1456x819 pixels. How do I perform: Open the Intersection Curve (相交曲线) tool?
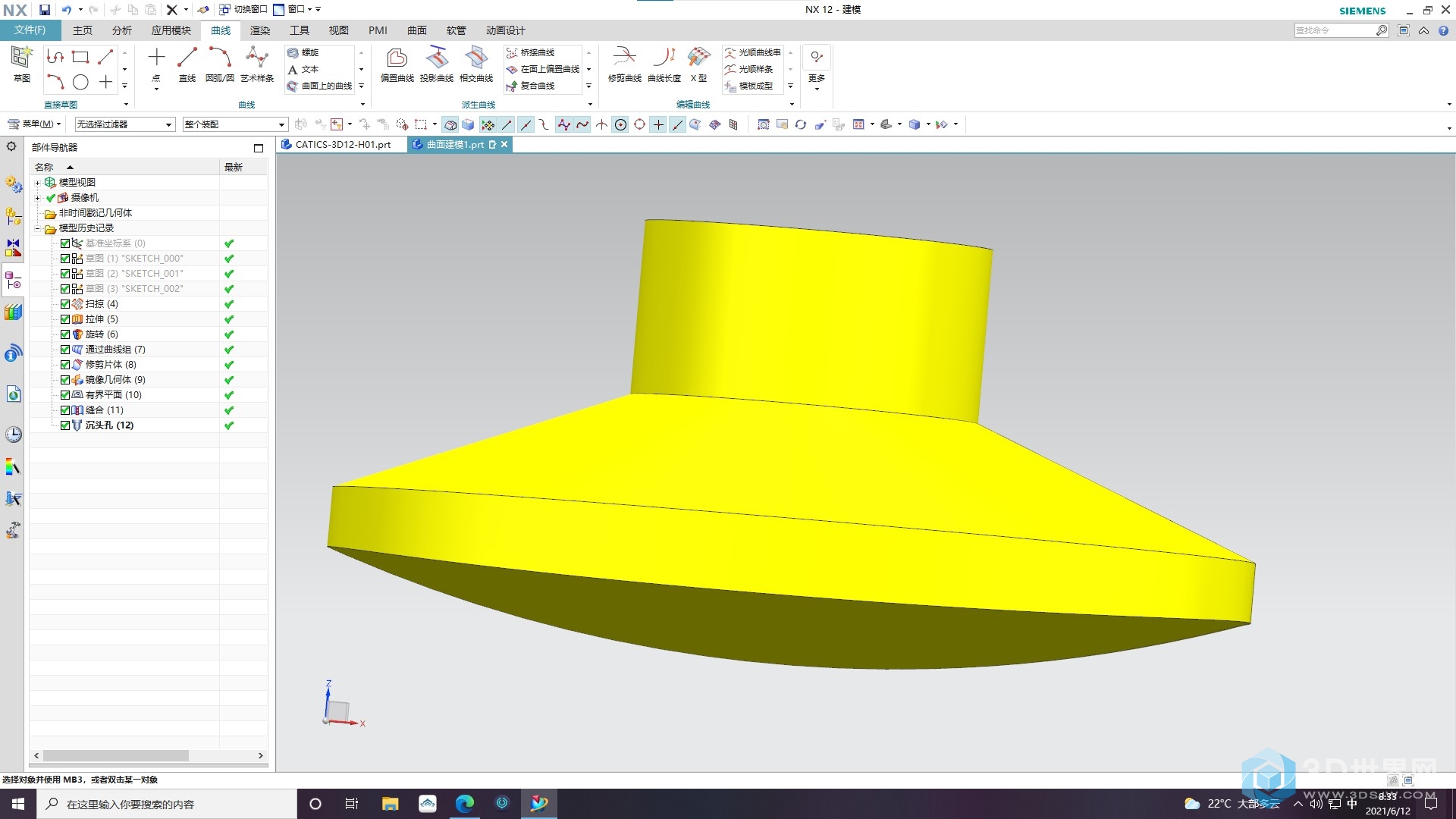(476, 65)
